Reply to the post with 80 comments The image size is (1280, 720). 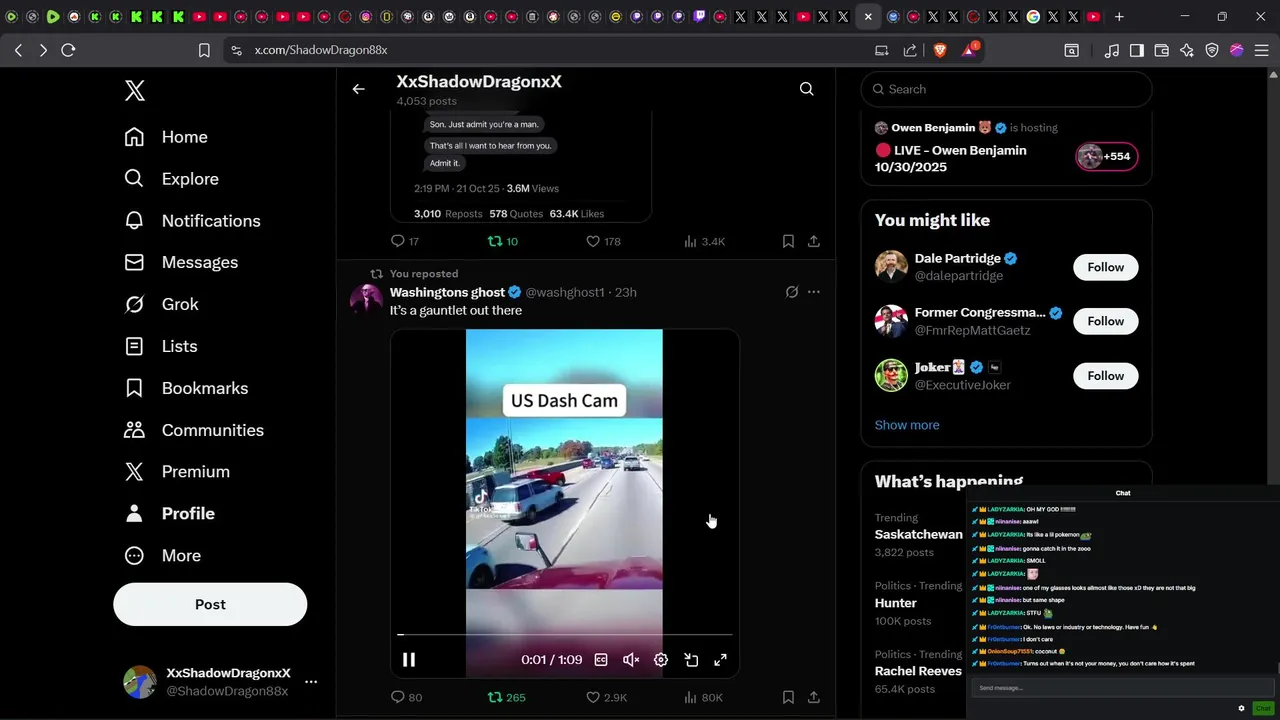pos(407,697)
